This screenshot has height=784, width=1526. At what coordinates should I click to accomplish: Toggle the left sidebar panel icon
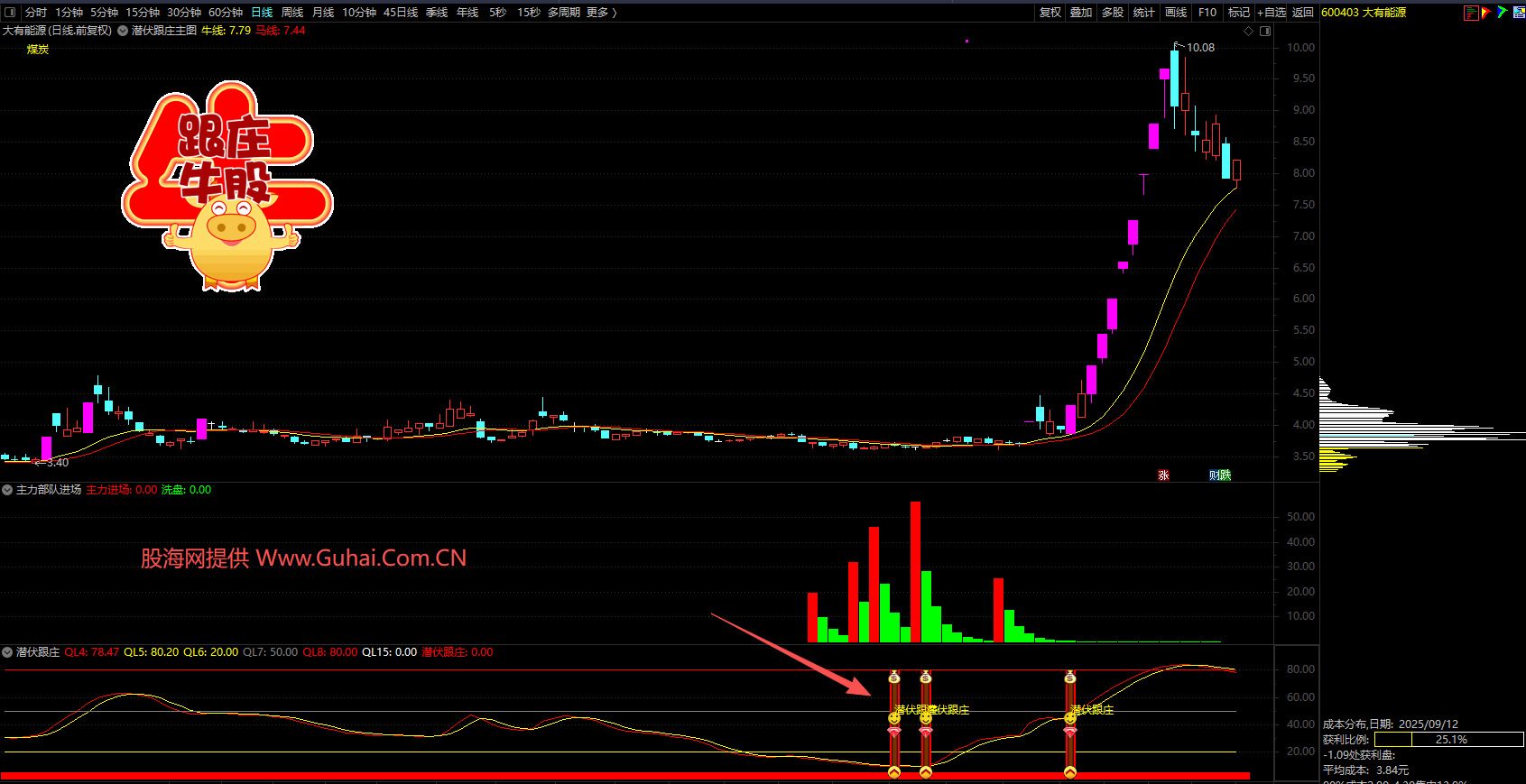pyautogui.click(x=10, y=13)
